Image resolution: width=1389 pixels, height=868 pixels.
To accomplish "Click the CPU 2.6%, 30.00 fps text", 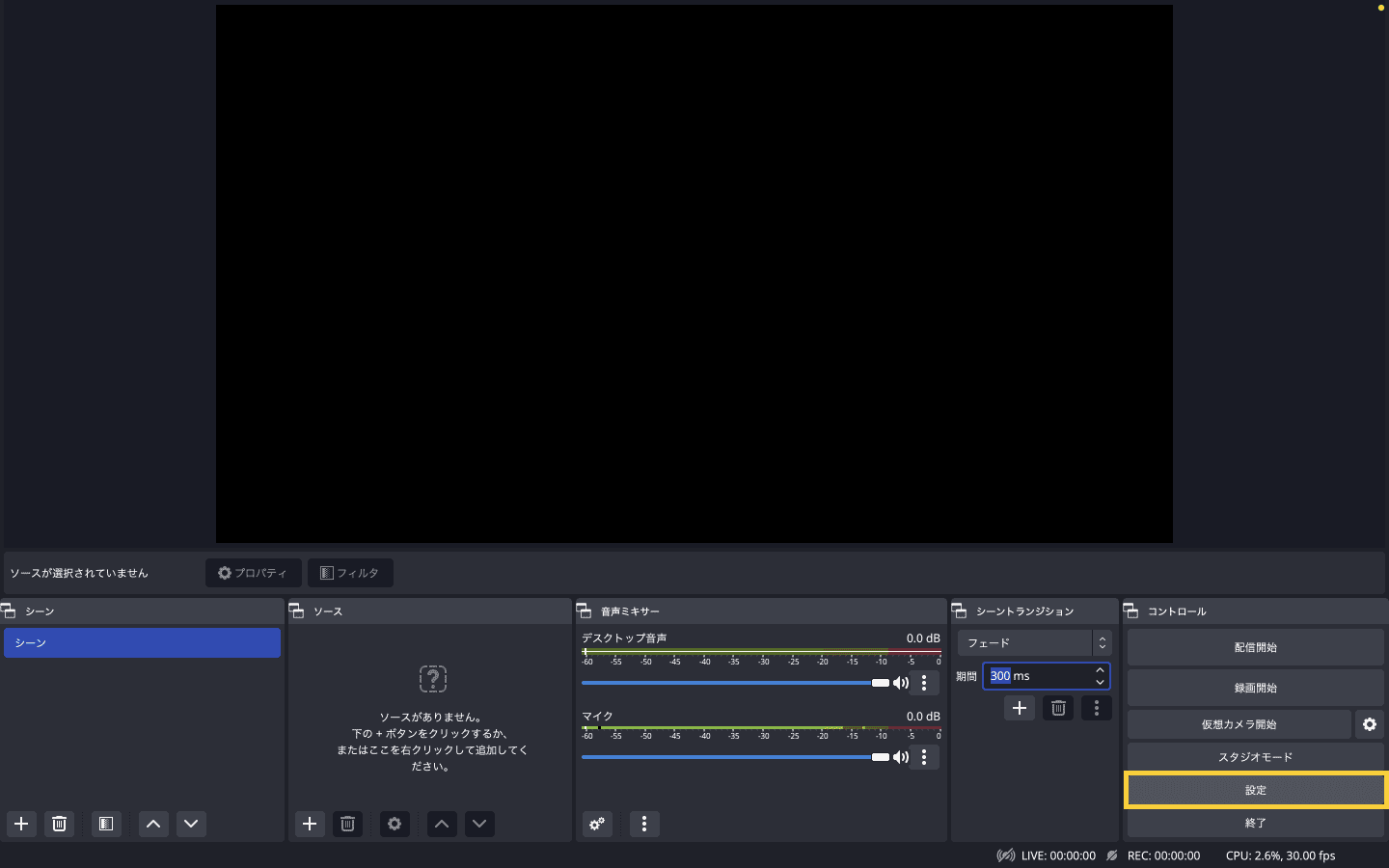I will tap(1281, 855).
